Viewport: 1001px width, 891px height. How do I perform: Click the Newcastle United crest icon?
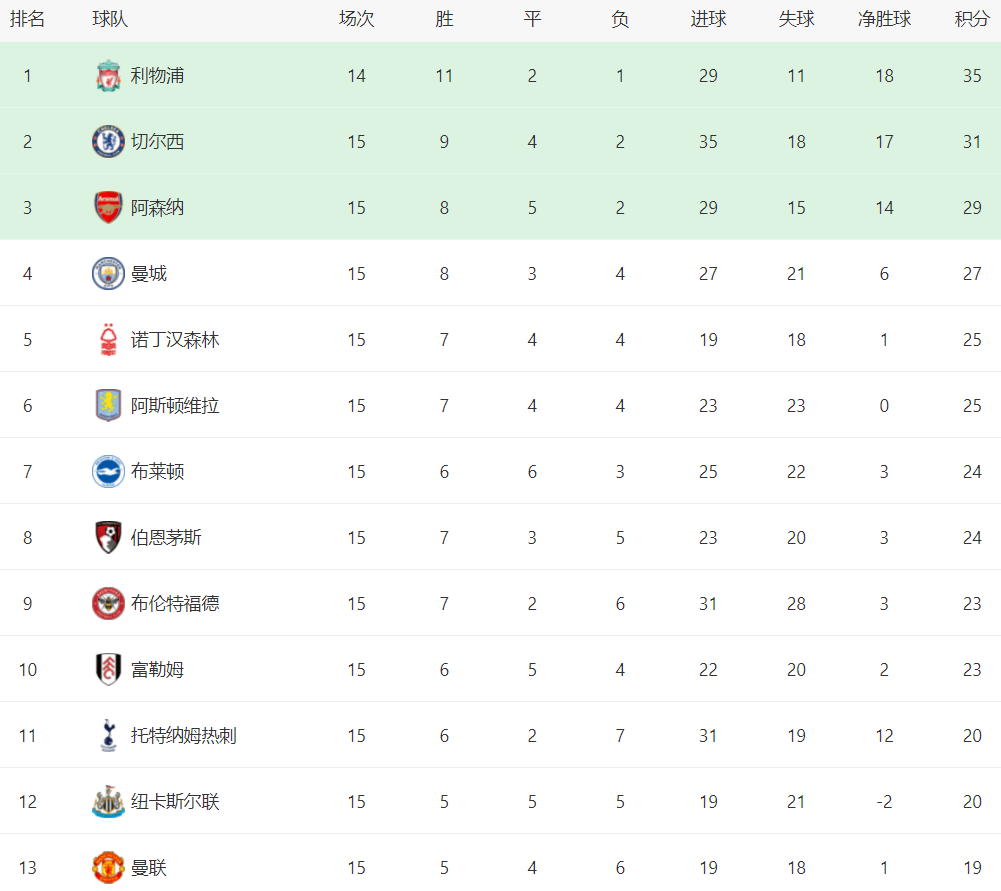point(109,801)
